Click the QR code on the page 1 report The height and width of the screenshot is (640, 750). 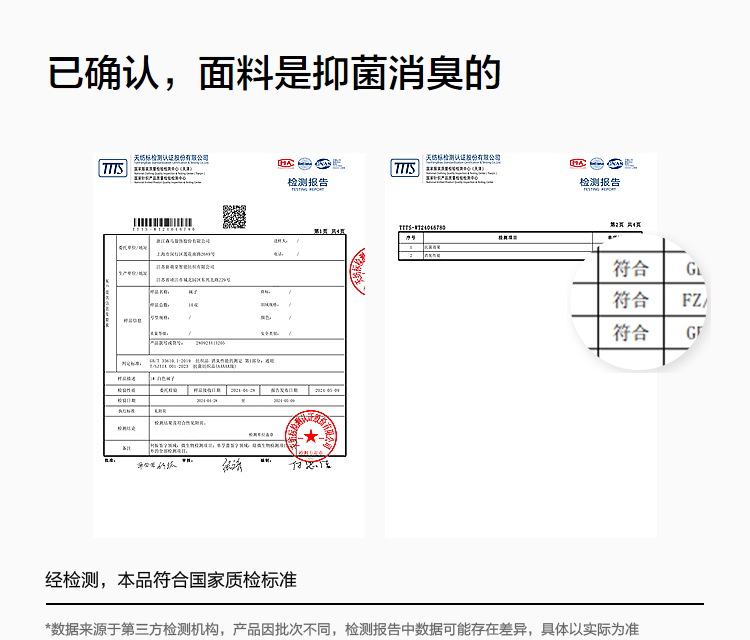click(234, 217)
